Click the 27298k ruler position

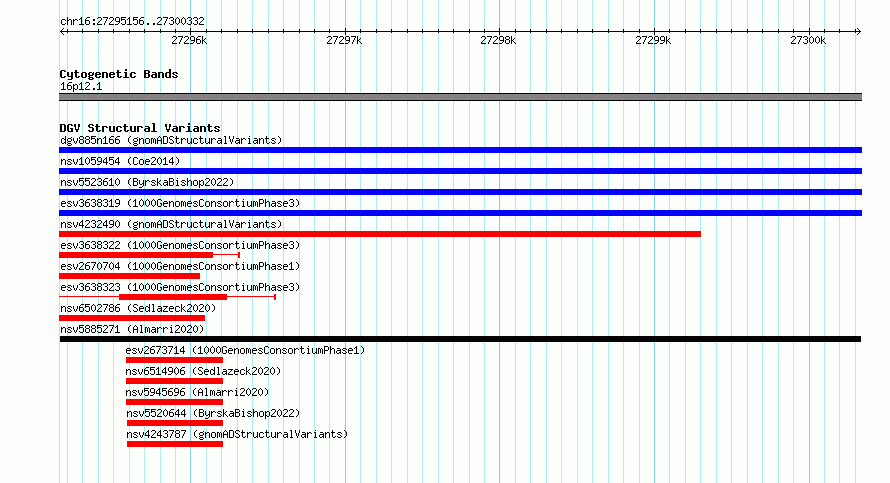click(498, 40)
